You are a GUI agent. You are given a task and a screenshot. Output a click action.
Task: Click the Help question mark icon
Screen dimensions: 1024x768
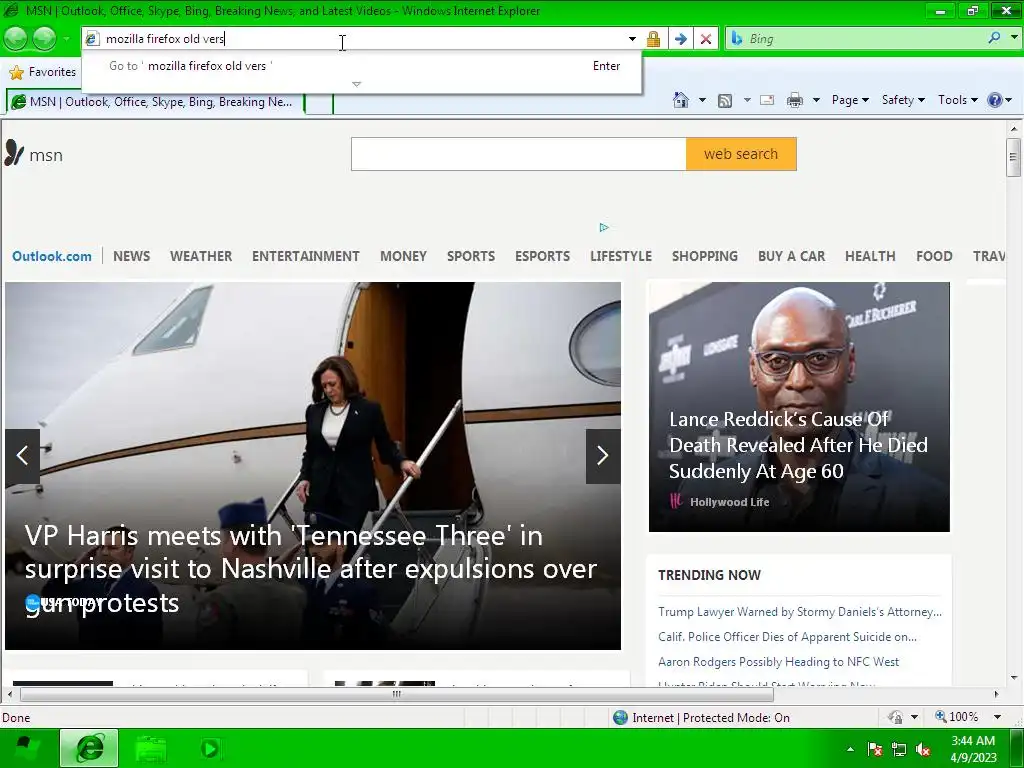click(995, 100)
